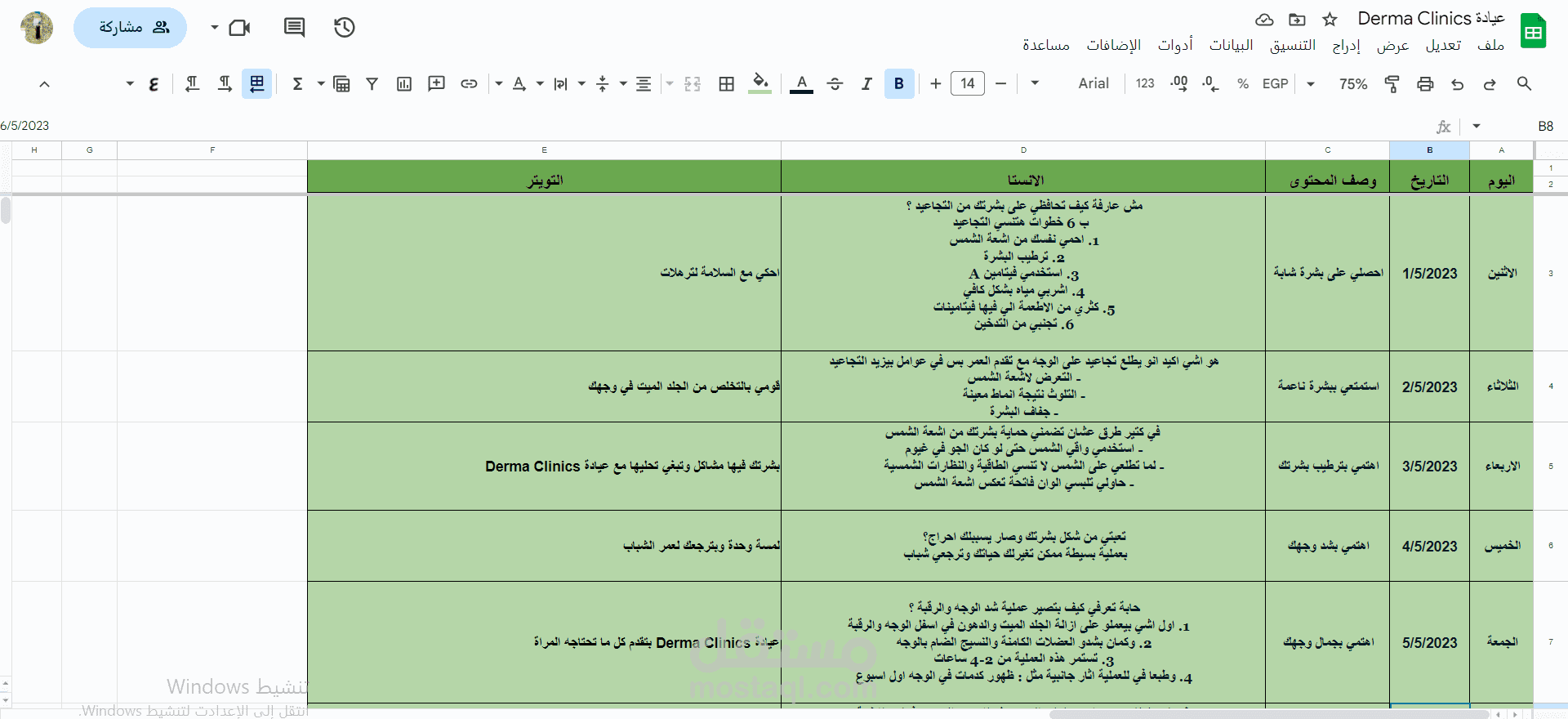Open the تعديل menu
Image resolution: width=1568 pixels, height=719 pixels.
pyautogui.click(x=1443, y=45)
